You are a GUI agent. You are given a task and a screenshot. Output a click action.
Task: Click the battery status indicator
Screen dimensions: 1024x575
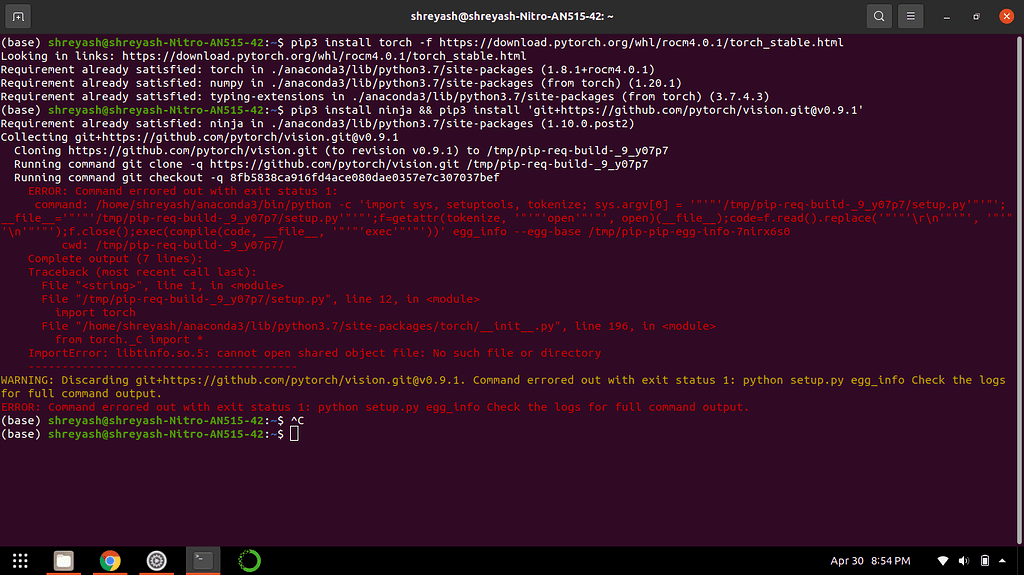[x=985, y=561]
